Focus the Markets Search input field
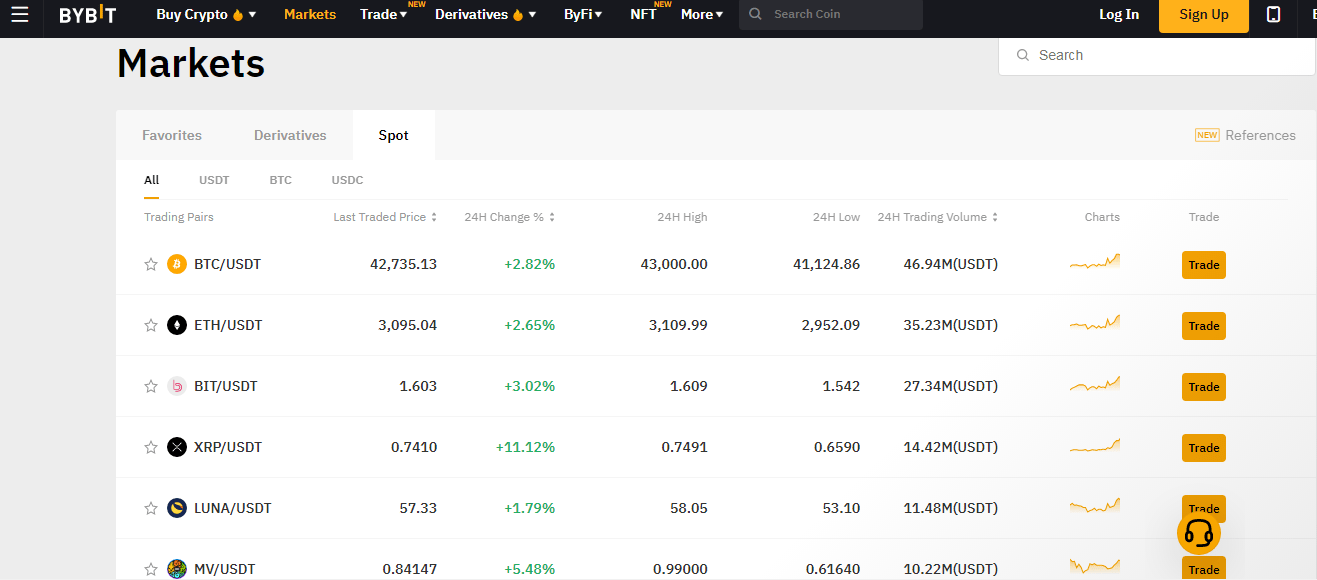The image size is (1317, 580). 1157,55
